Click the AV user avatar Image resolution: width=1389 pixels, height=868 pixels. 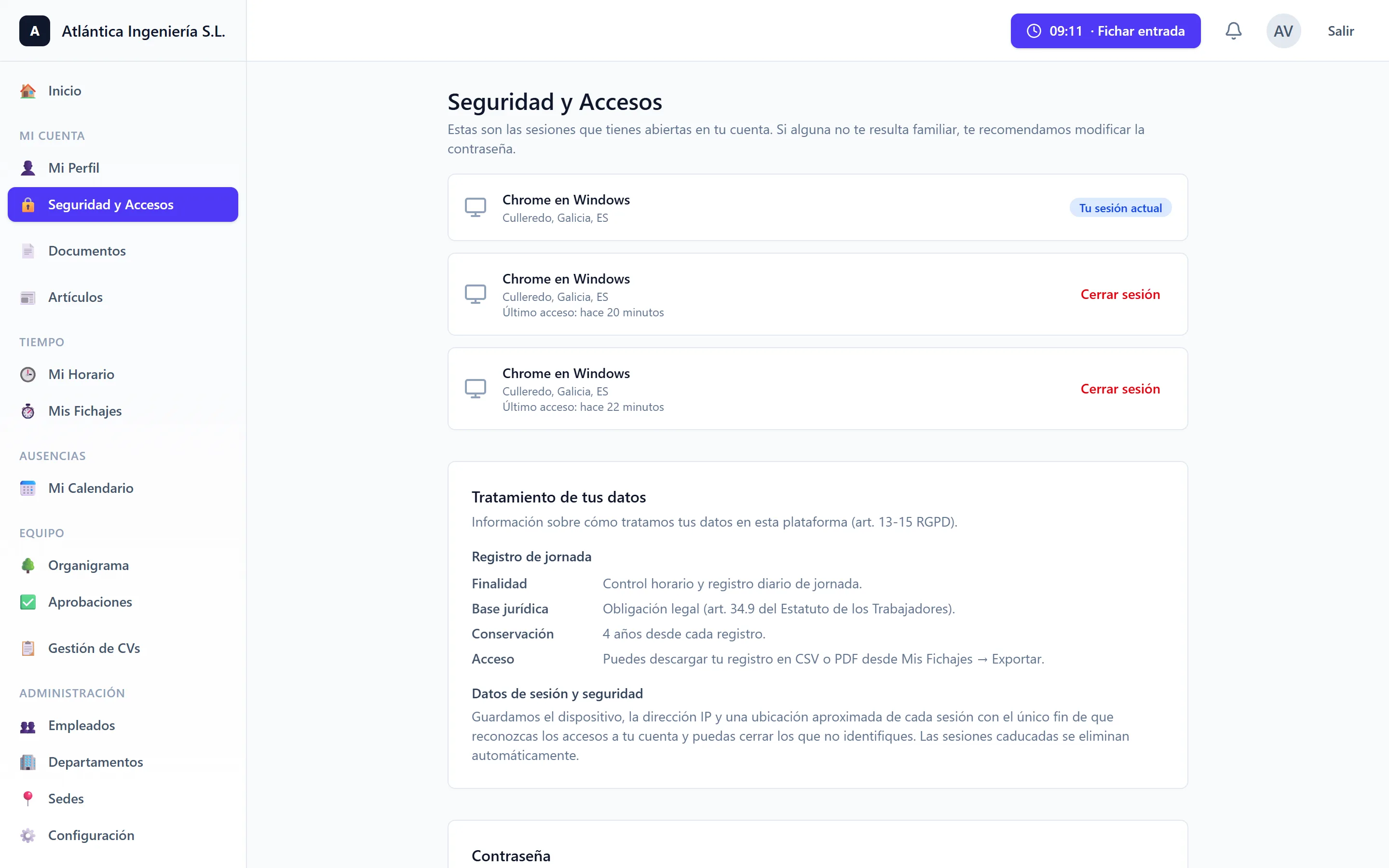1283,31
